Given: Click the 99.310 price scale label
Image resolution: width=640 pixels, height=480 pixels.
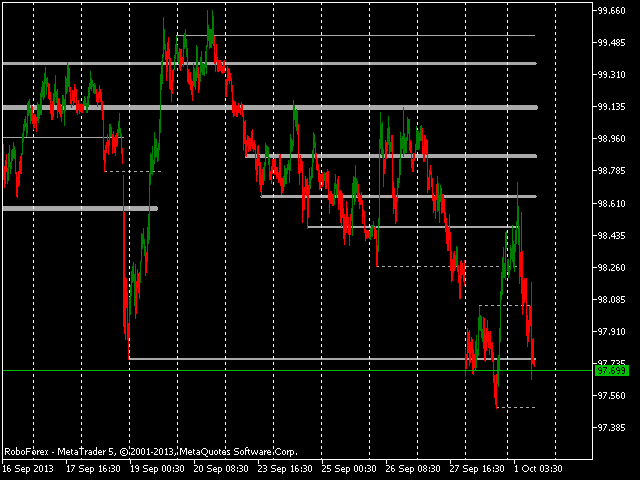Looking at the screenshot, I should [611, 75].
